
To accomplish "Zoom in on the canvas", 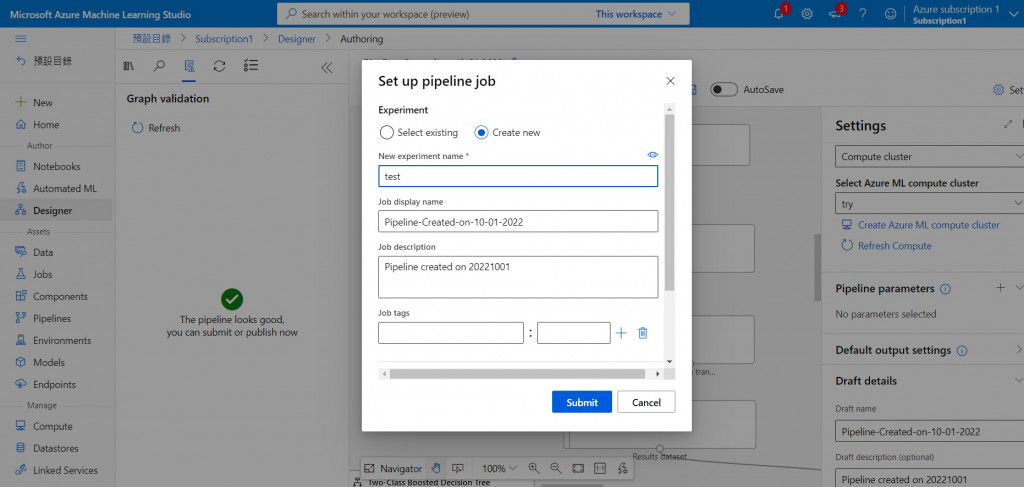I will click(x=534, y=468).
